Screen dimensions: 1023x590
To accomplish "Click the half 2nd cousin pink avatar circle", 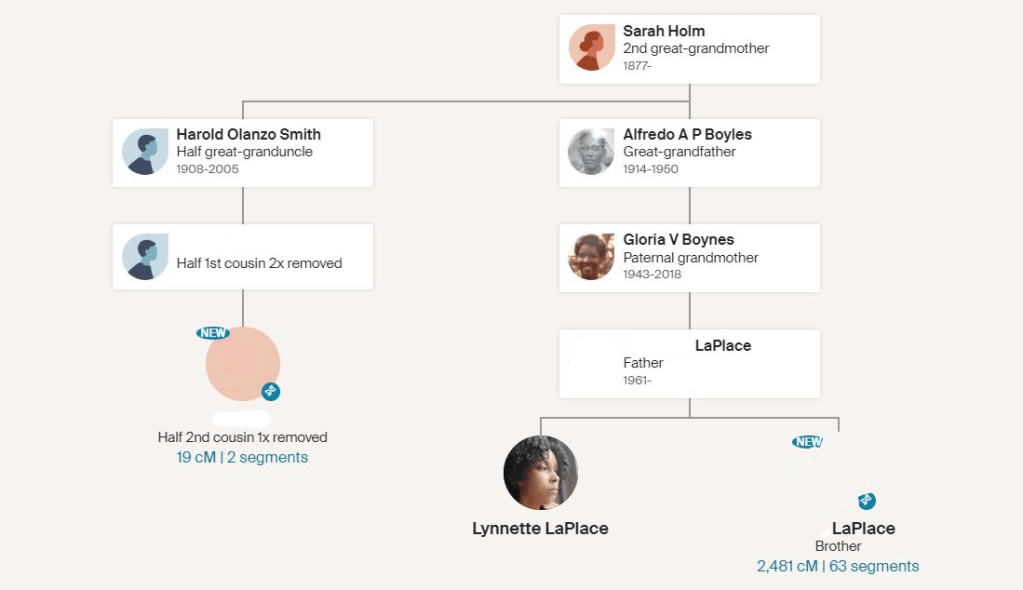I will [241, 363].
